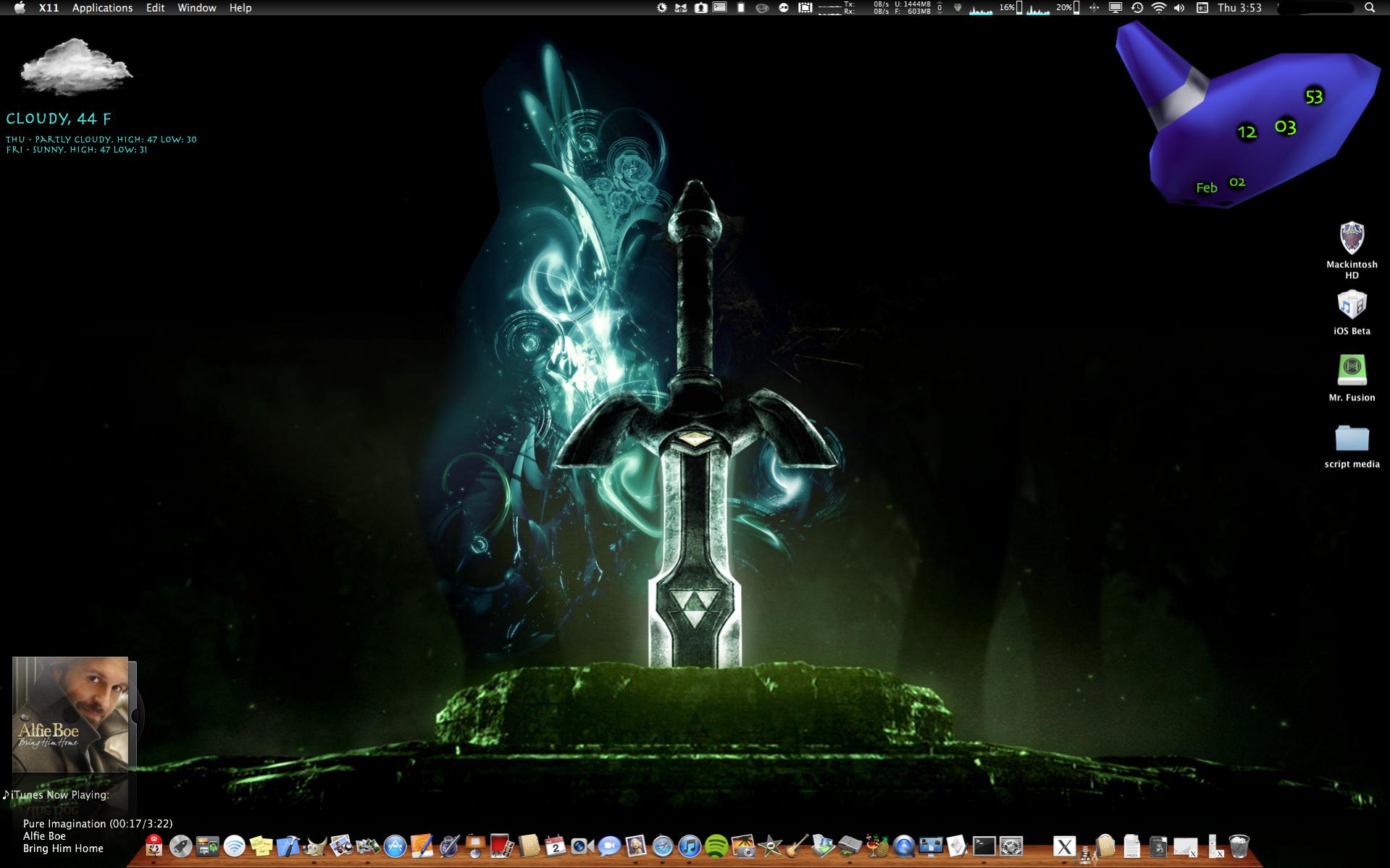This screenshot has width=1390, height=868.
Task: Click the Wi-Fi status icon
Action: pyautogui.click(x=1159, y=8)
